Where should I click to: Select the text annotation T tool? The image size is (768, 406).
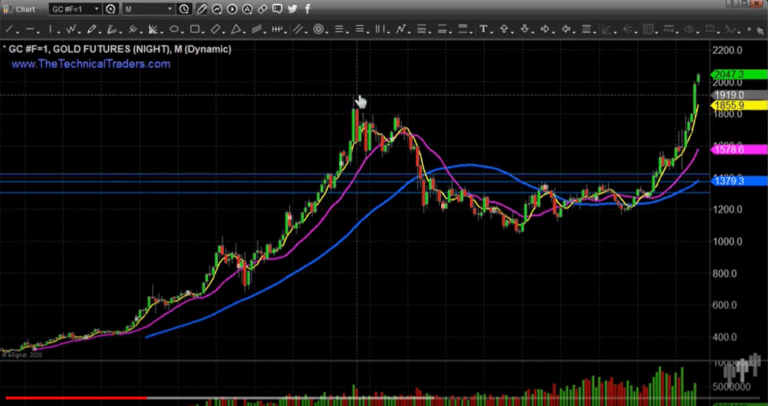(x=483, y=29)
